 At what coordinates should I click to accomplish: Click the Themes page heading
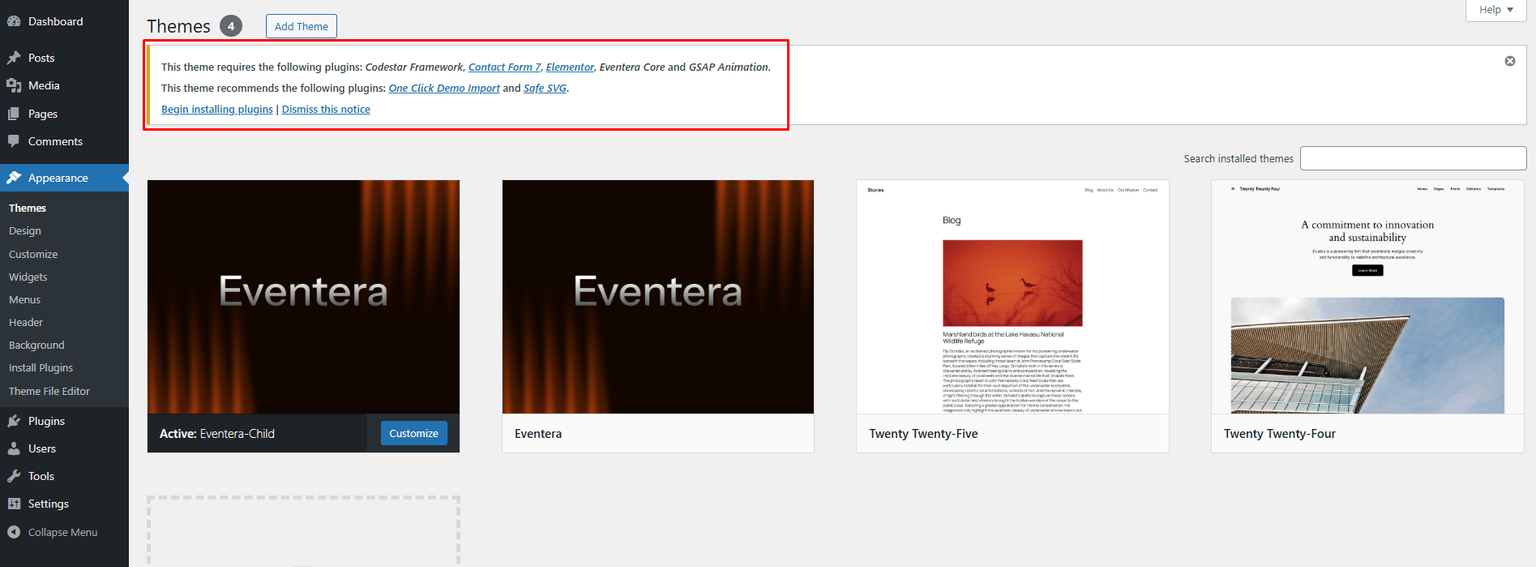coord(179,26)
